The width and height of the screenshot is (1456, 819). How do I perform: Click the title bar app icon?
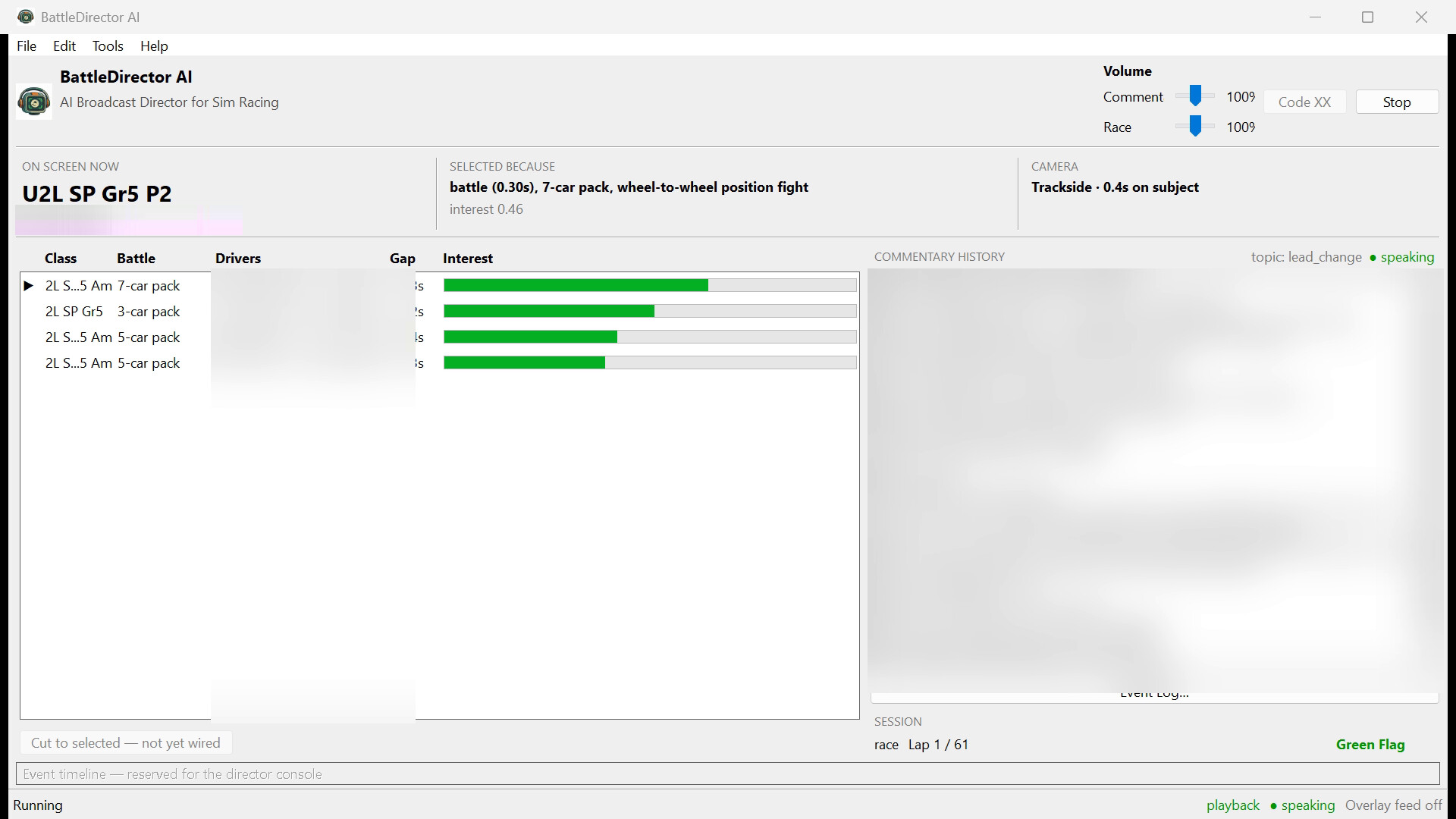[x=26, y=17]
